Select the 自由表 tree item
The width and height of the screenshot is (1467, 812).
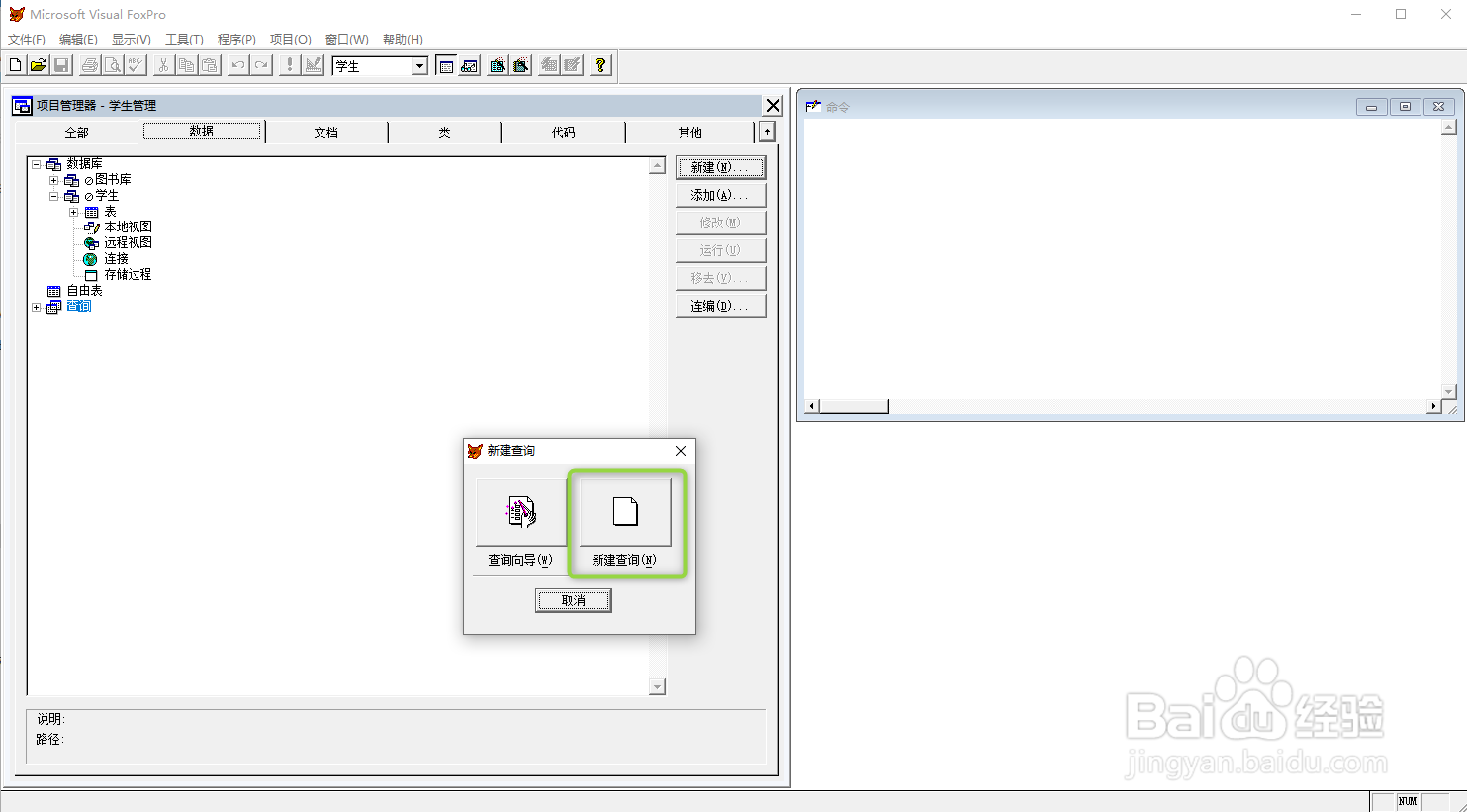(x=84, y=291)
